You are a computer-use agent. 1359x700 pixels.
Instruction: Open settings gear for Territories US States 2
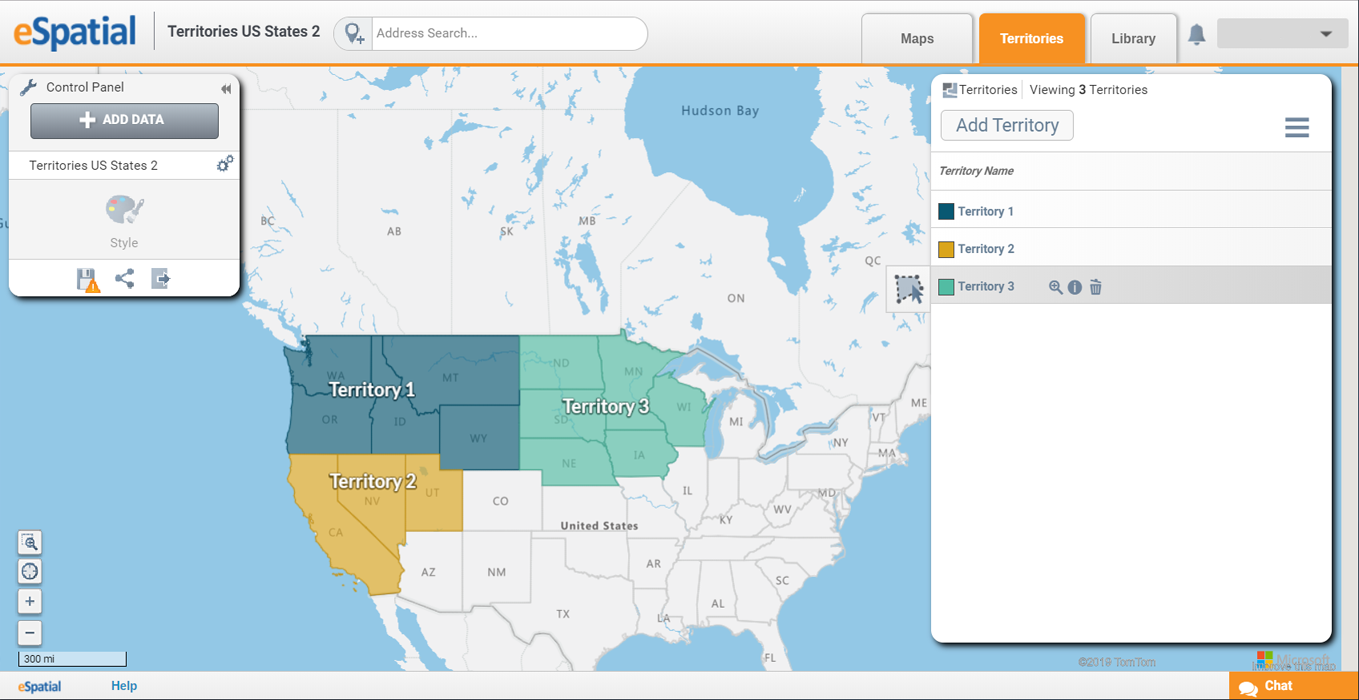[225, 164]
